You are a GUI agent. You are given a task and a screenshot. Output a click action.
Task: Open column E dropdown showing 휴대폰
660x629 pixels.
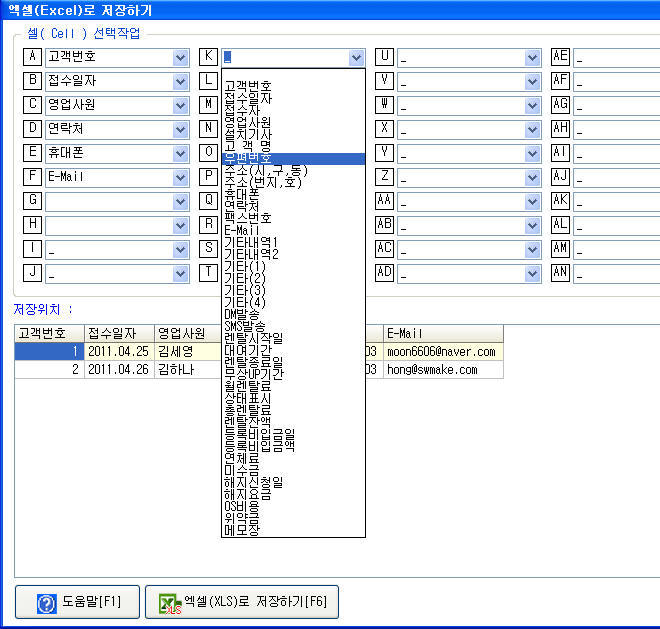[181, 153]
